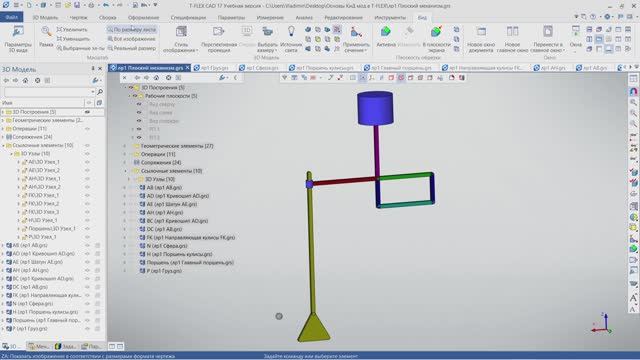The height and width of the screenshot is (360, 640).
Task: Click undo arrow in quick access toolbar
Action: click(106, 5)
